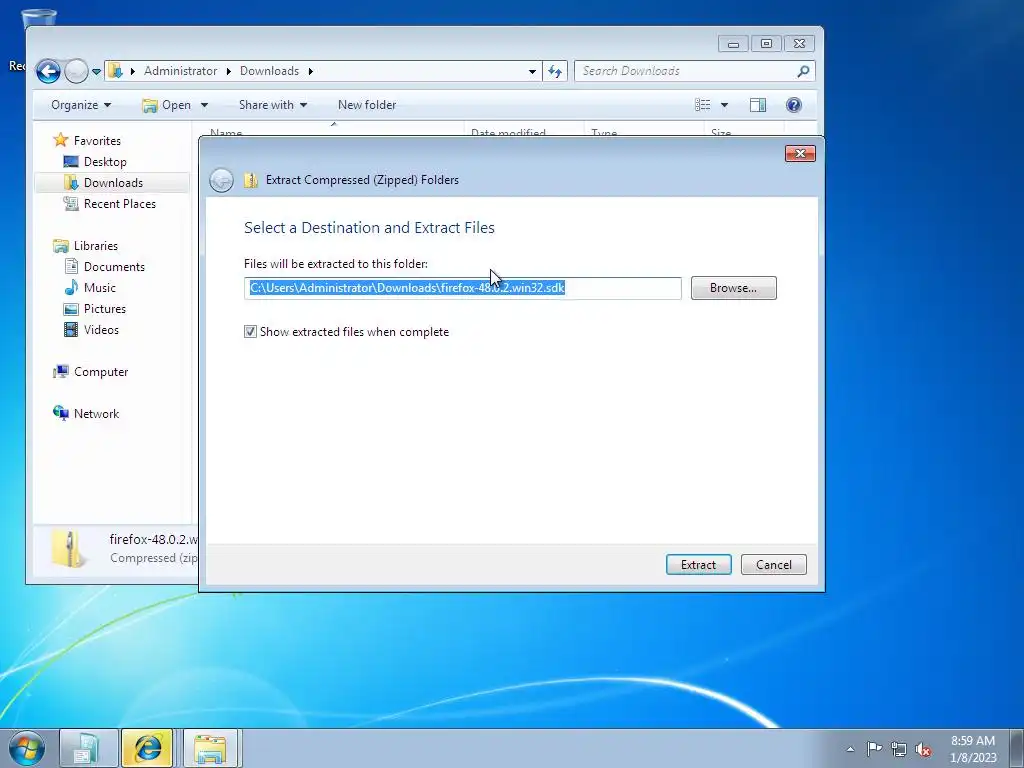This screenshot has height=768, width=1024.
Task: Open the Browse... folder picker
Action: tap(733, 288)
